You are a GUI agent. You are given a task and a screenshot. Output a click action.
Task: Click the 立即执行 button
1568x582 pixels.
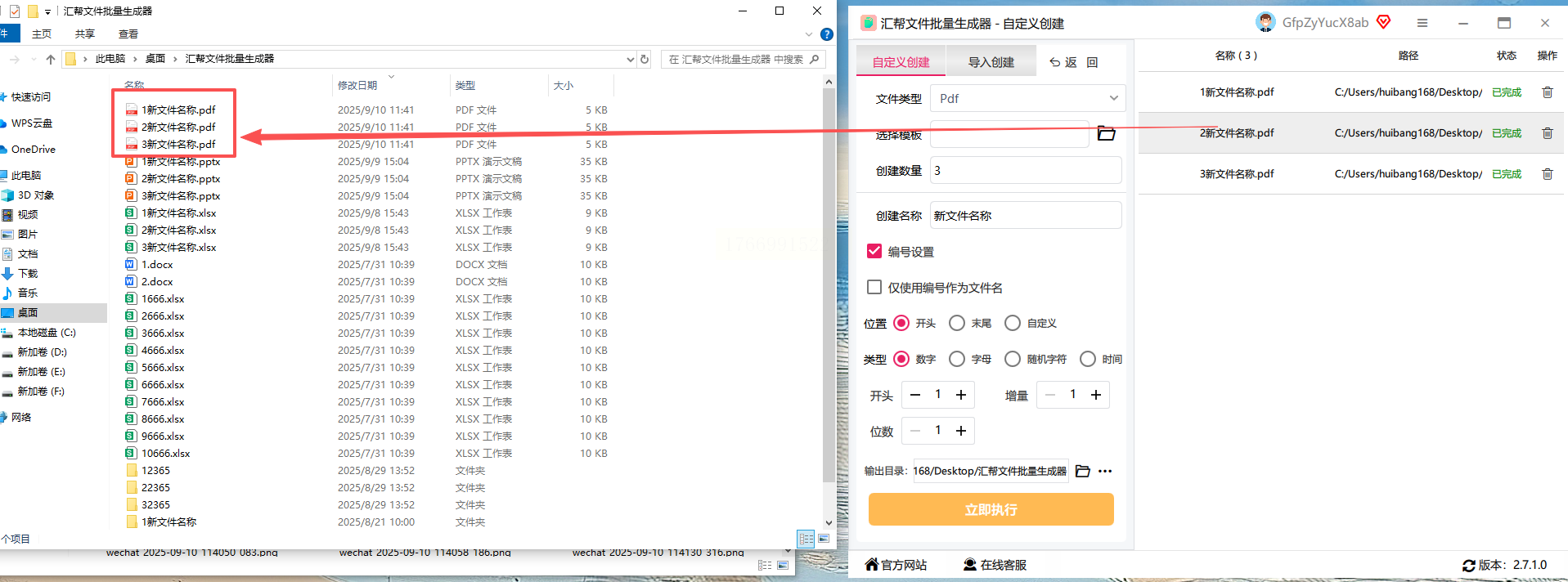coord(991,509)
